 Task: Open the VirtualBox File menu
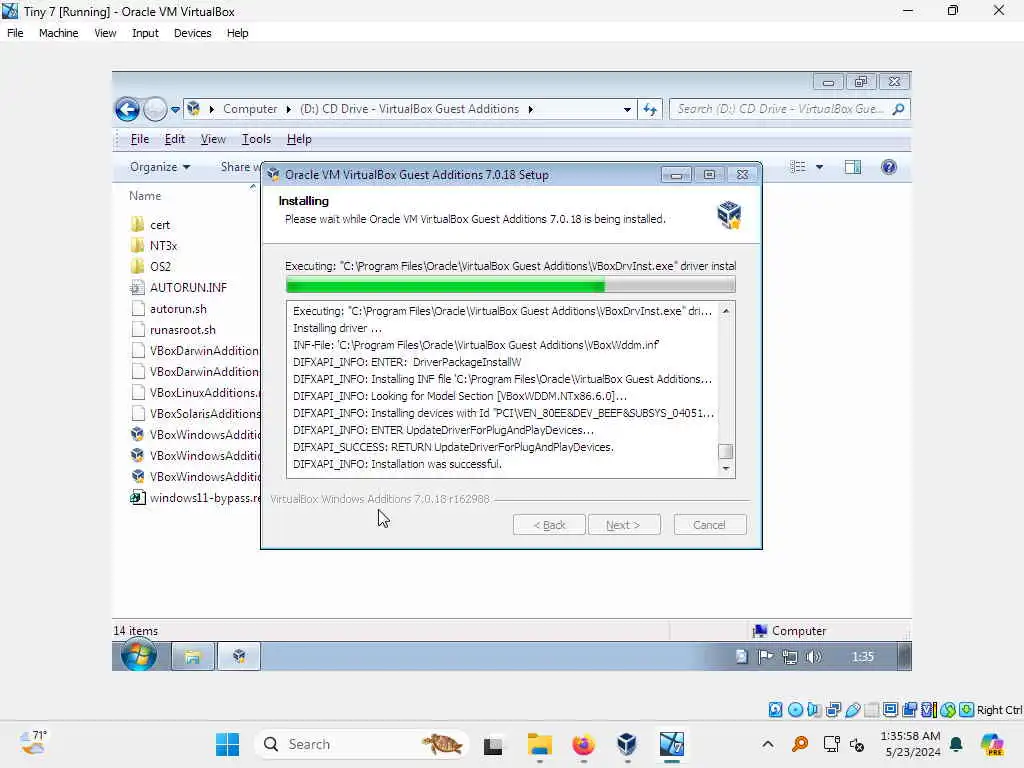pos(15,33)
